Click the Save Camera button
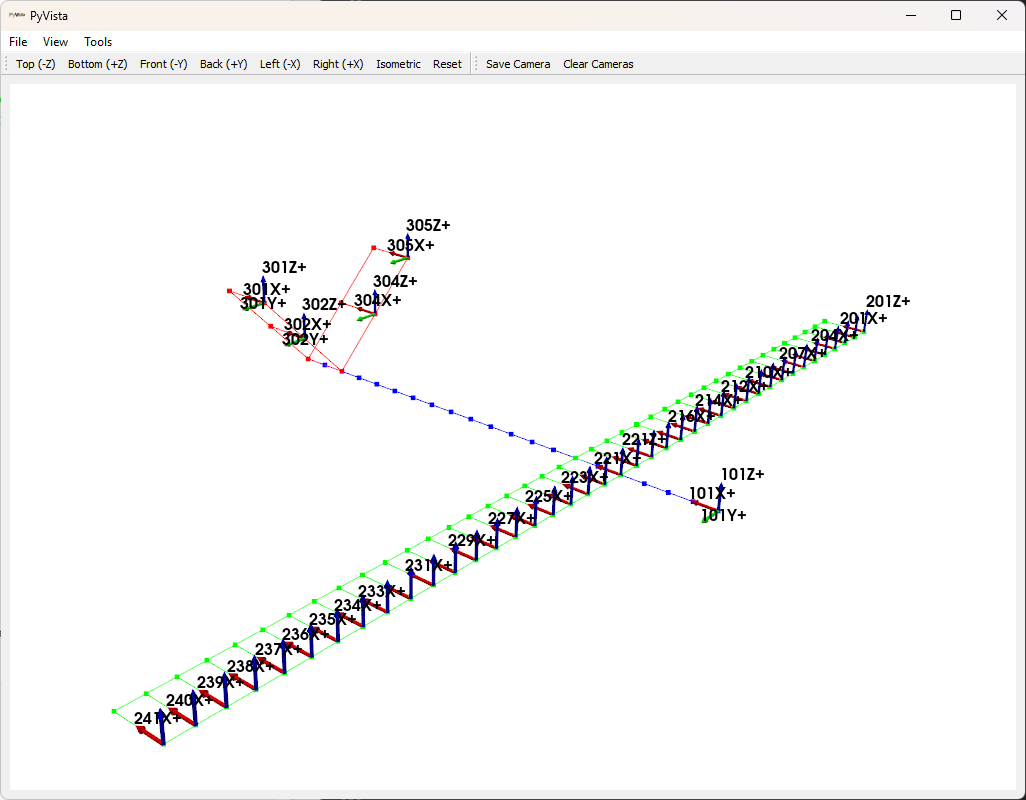 coord(518,64)
